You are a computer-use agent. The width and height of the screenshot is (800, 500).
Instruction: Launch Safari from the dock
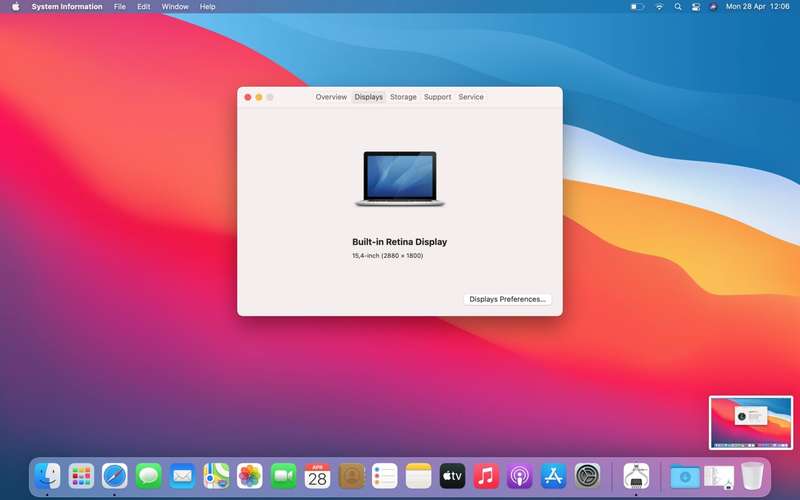pos(115,476)
